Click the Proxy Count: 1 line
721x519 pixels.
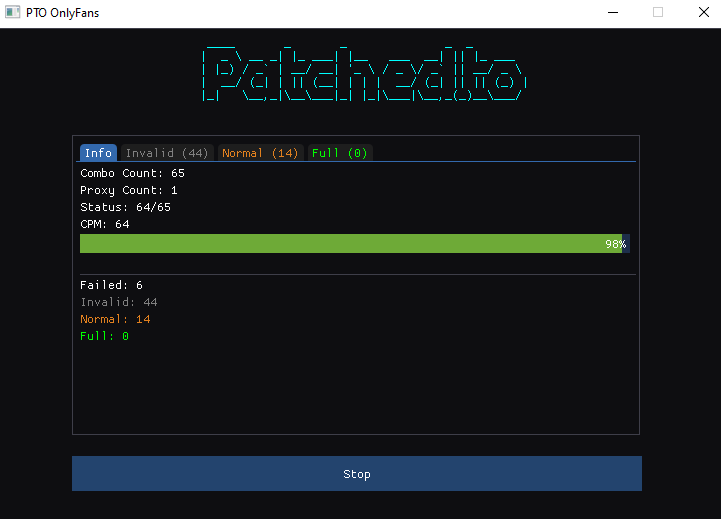coord(129,190)
